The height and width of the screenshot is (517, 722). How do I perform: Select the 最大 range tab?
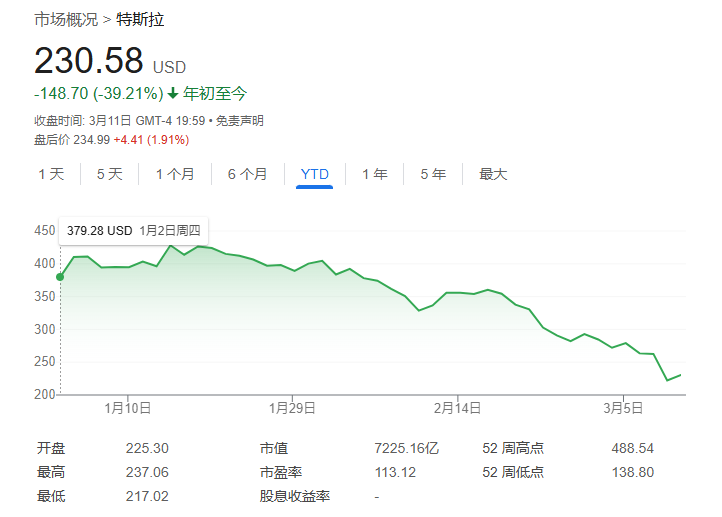(493, 174)
